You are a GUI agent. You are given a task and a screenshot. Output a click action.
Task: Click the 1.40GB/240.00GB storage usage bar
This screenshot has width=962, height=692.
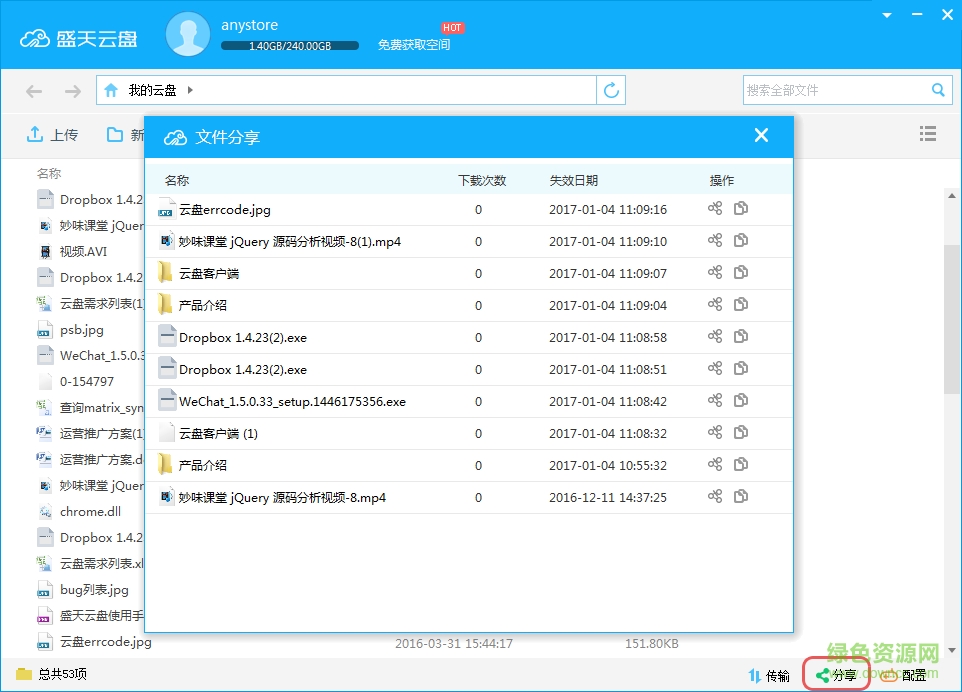point(290,45)
